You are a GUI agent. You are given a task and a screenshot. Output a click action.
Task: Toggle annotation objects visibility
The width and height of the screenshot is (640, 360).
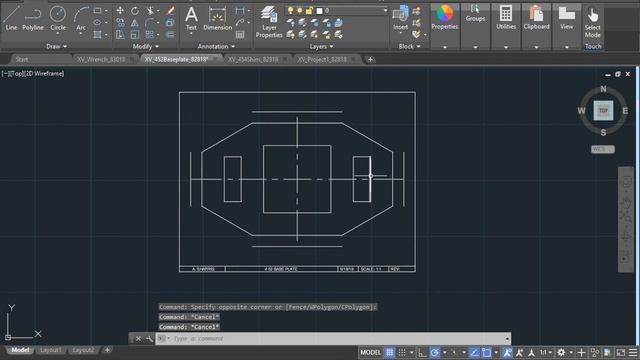coord(507,352)
